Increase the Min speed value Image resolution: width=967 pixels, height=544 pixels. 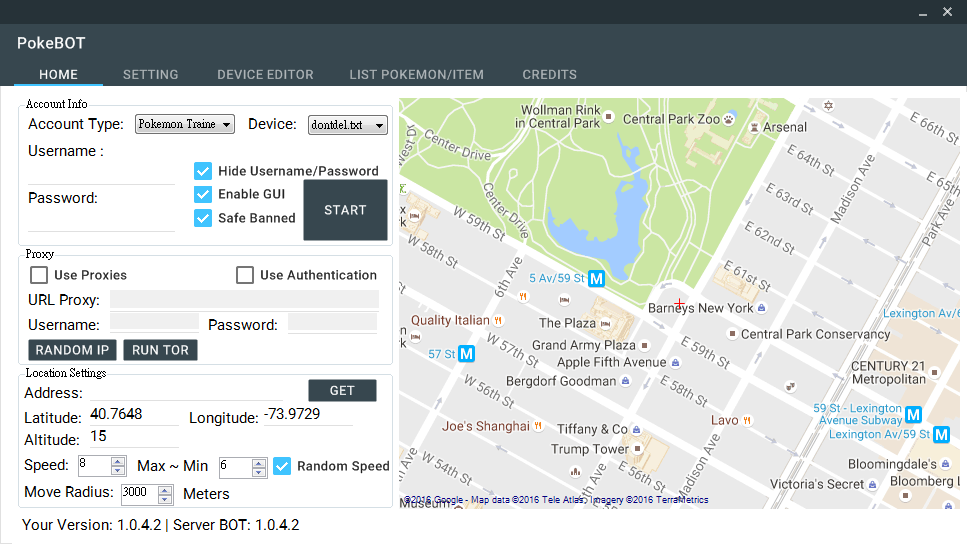259,463
